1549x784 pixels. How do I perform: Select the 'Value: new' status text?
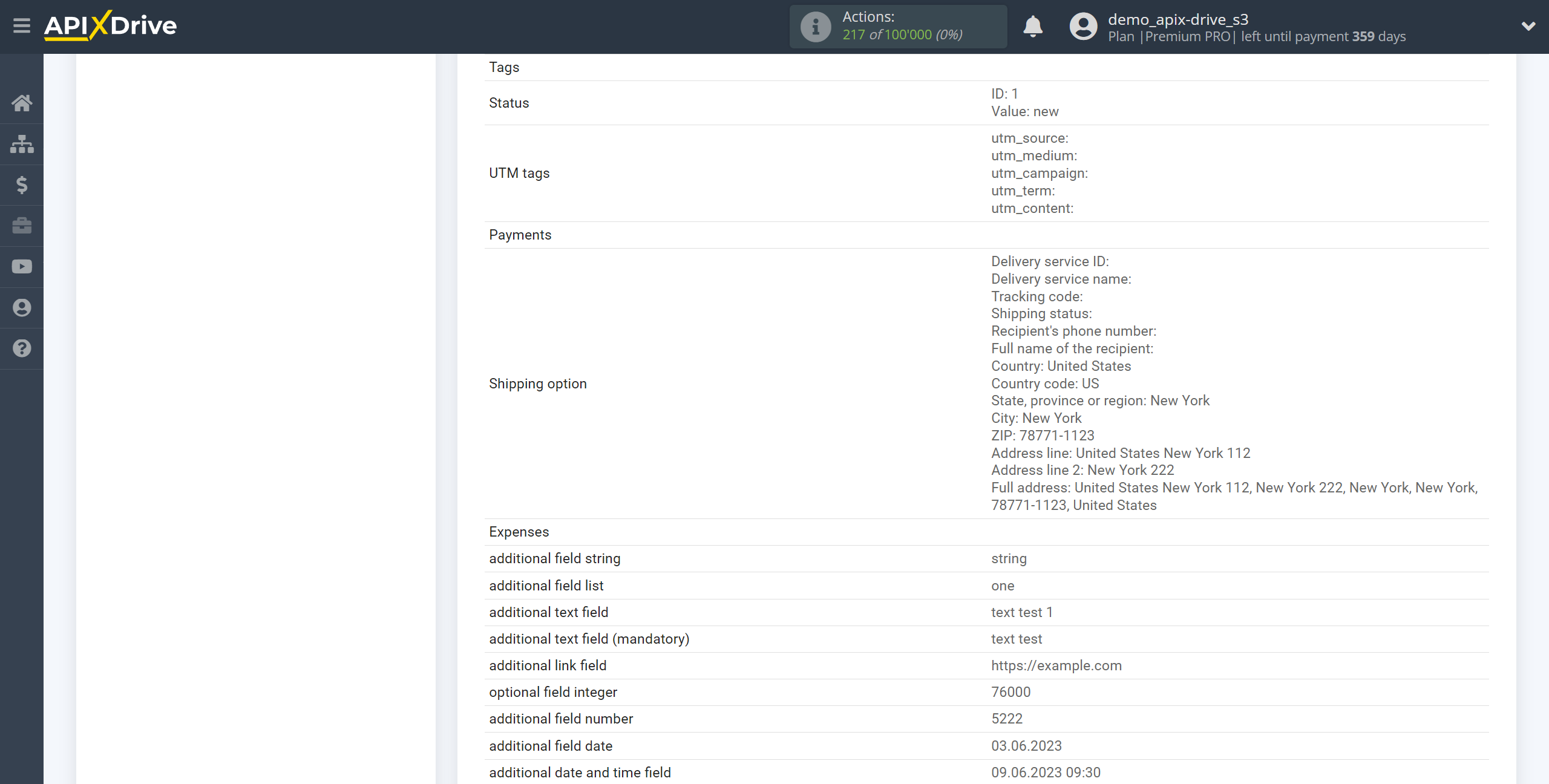1024,112
